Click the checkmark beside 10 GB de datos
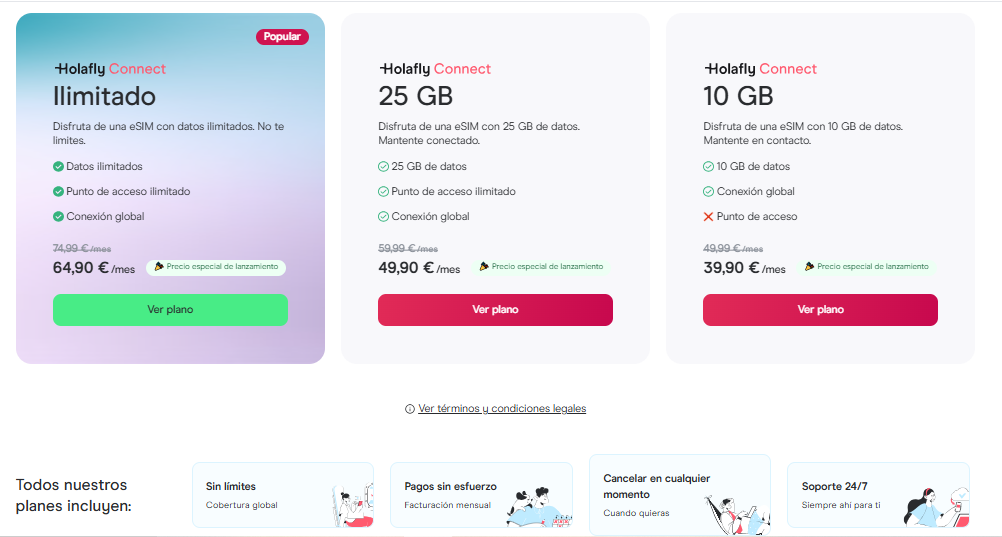The width and height of the screenshot is (1002, 537). coord(708,167)
